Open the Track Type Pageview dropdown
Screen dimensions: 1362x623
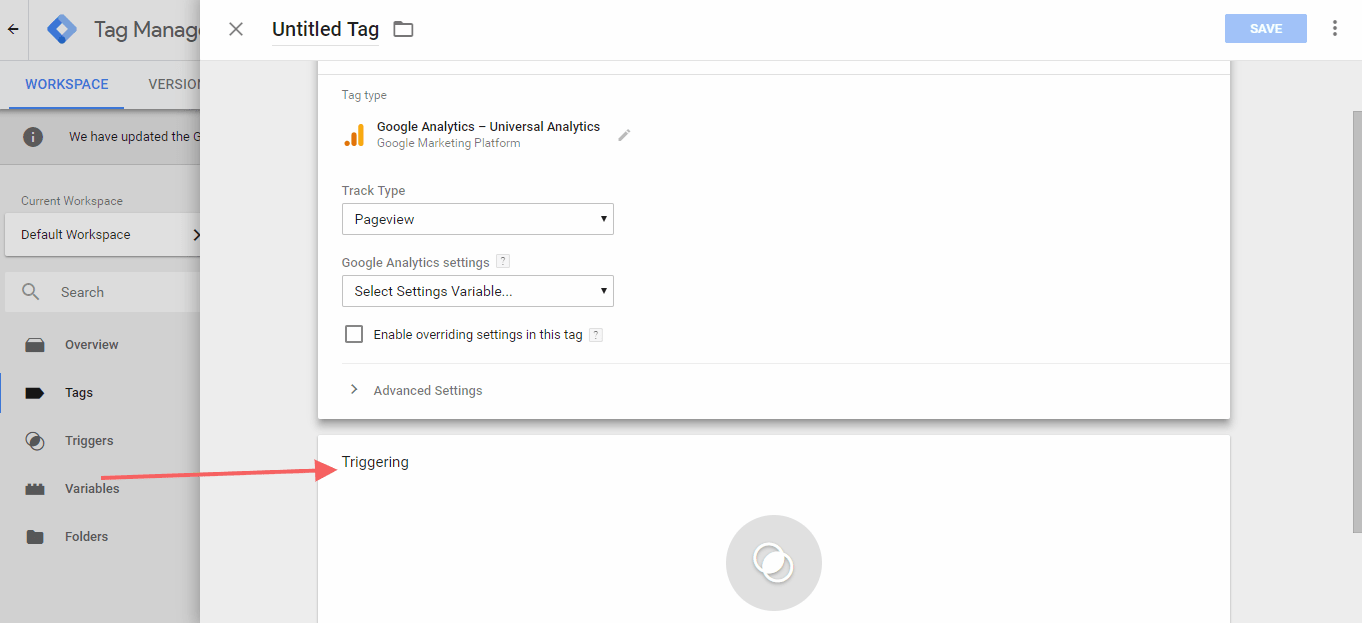pos(477,219)
